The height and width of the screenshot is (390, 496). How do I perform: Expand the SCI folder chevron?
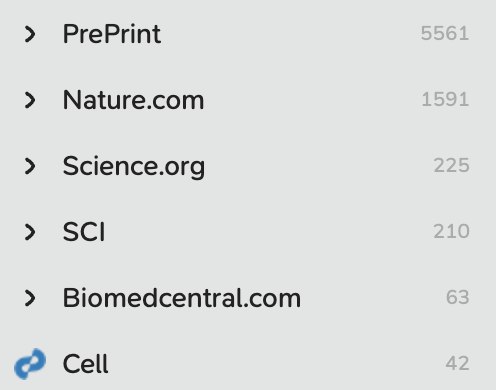tap(30, 232)
